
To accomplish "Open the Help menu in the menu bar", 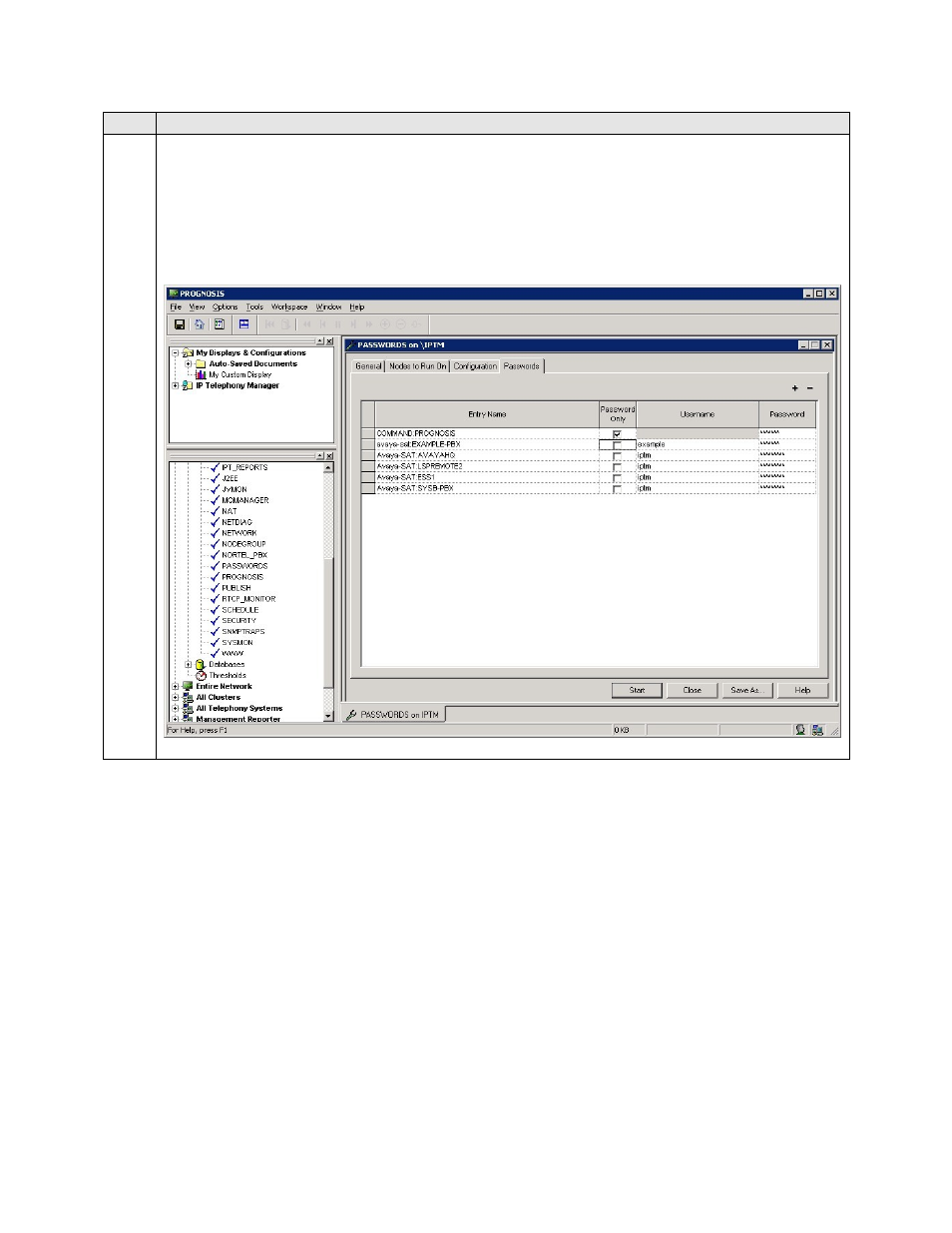I will (356, 307).
